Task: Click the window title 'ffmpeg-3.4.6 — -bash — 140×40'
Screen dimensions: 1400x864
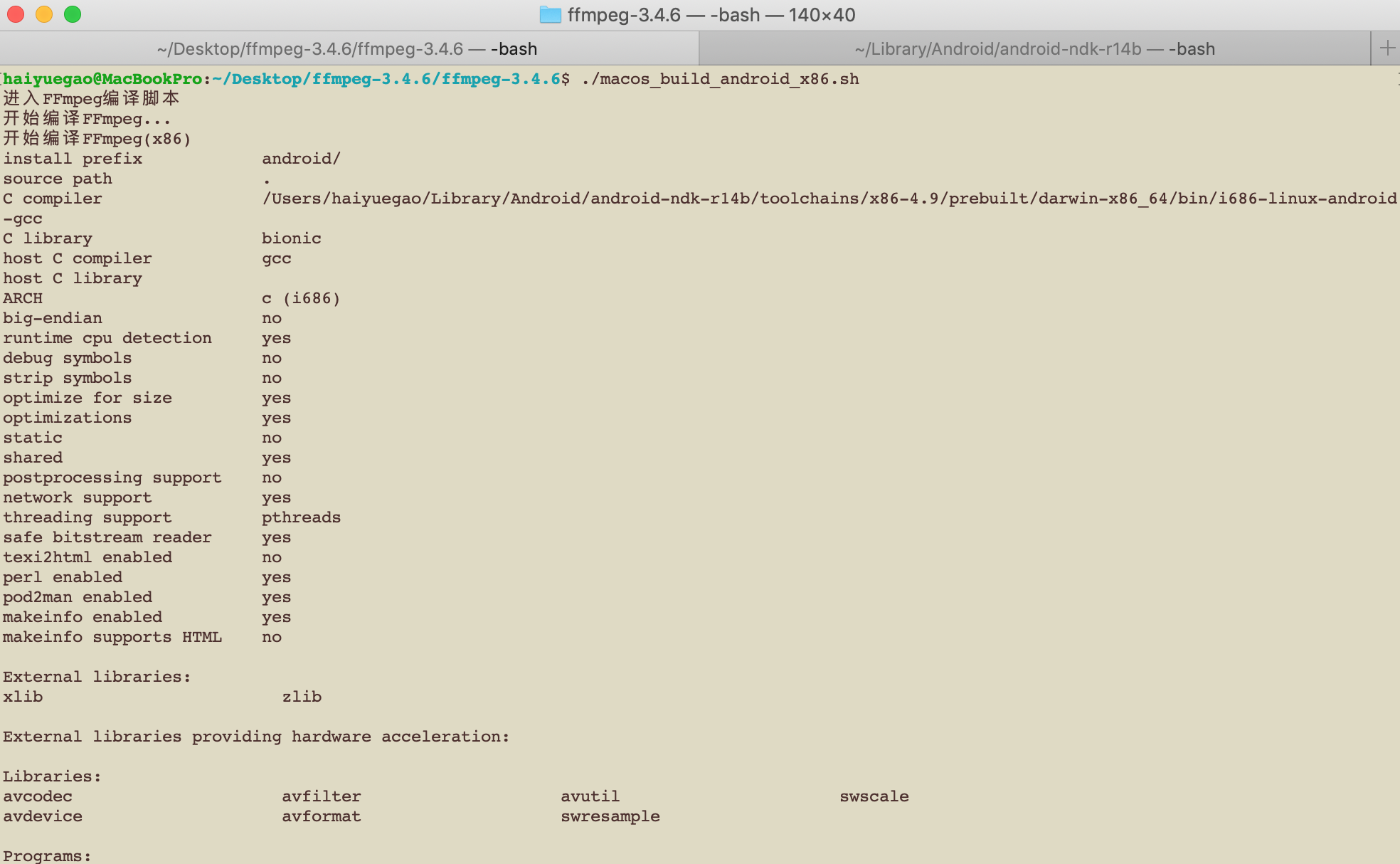Action: (711, 15)
